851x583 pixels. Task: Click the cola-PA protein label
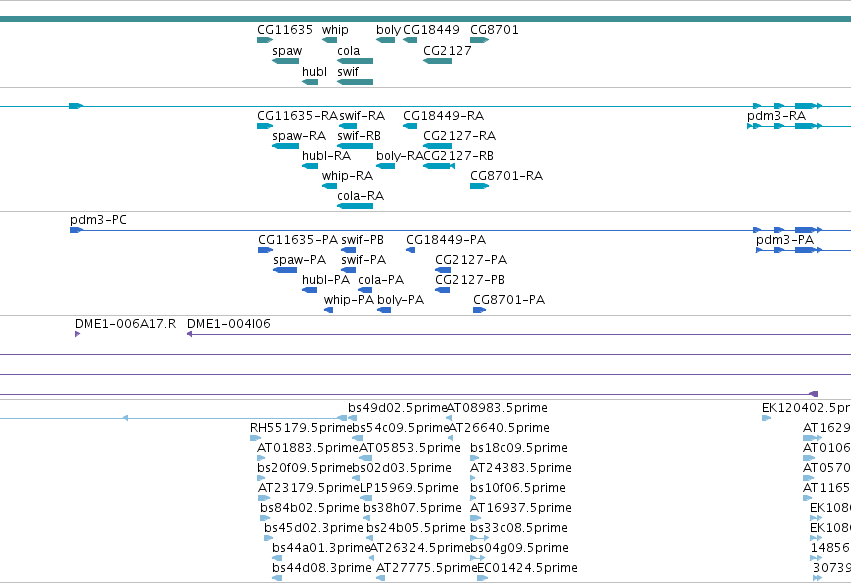[381, 280]
